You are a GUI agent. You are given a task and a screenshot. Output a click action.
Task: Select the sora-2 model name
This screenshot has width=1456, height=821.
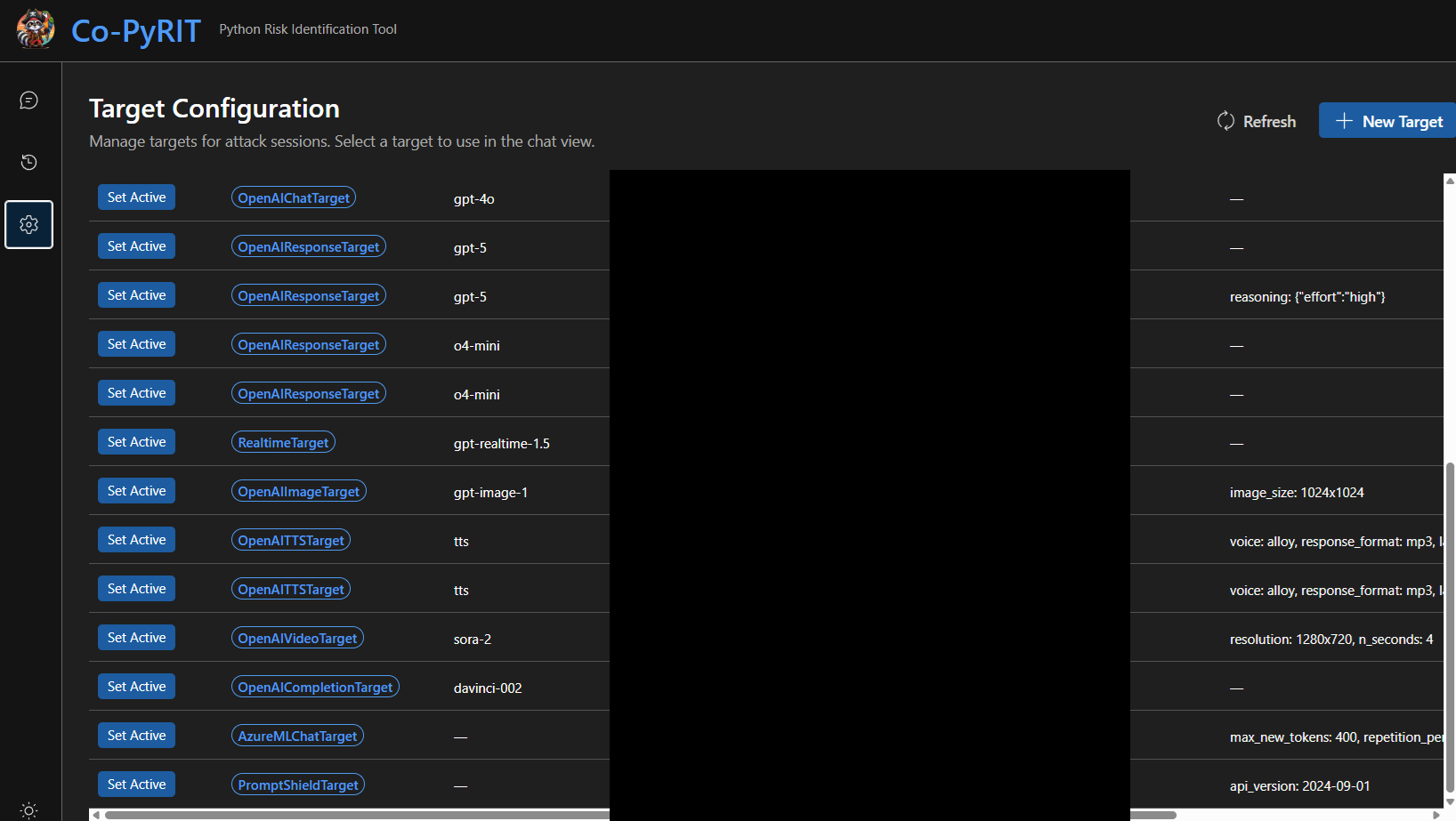(x=473, y=640)
